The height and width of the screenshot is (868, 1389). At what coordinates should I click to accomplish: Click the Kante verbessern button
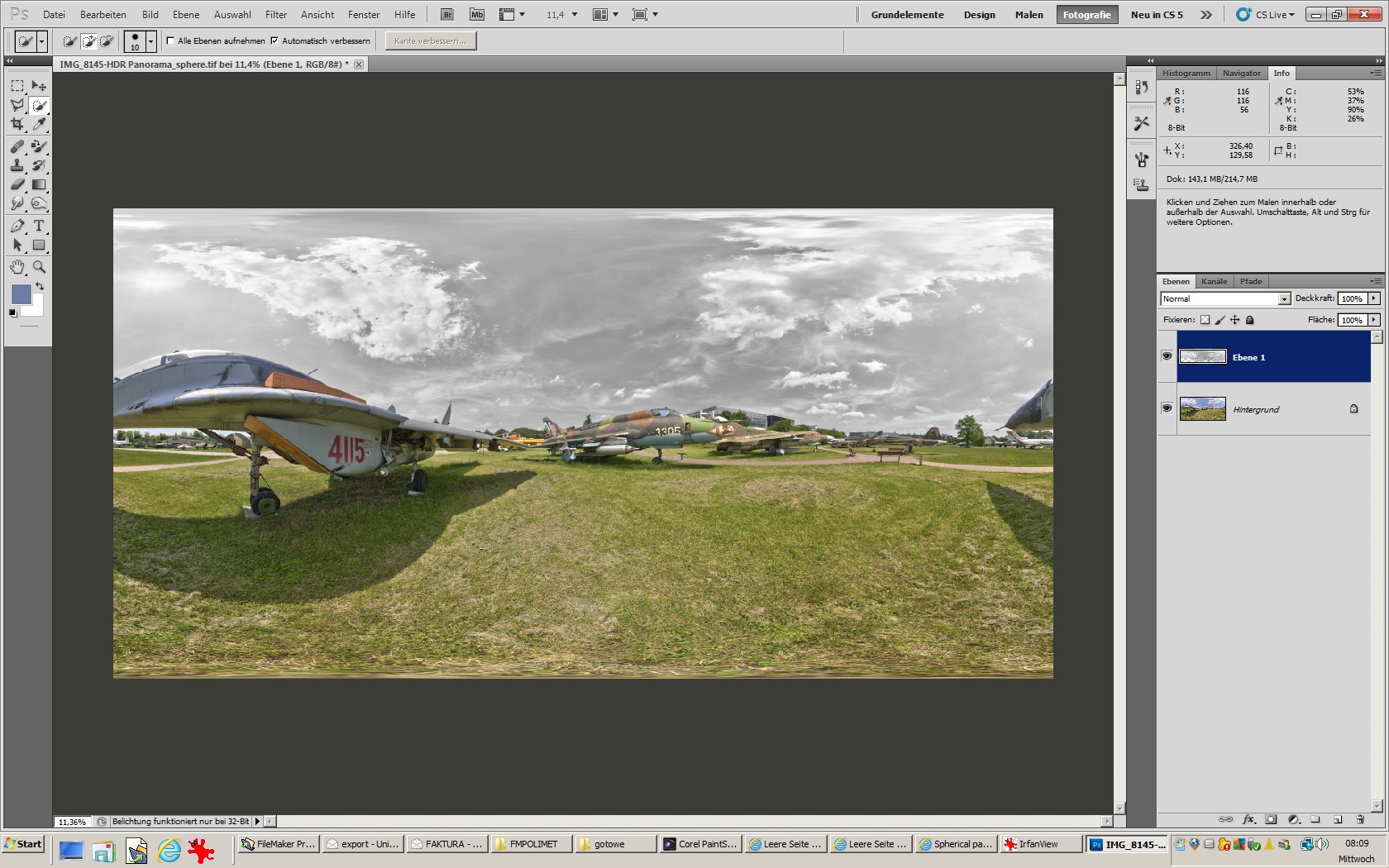(x=431, y=41)
